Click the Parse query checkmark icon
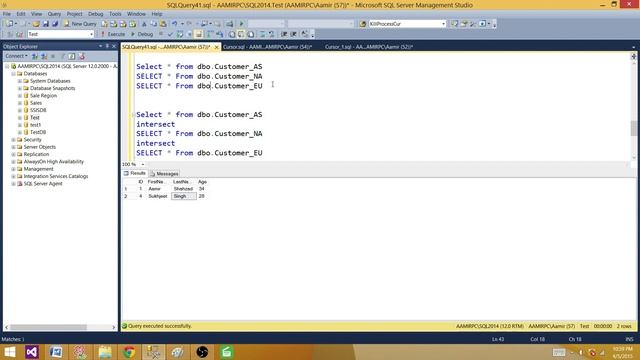Screen dimensions: 640x360 coord(170,34)
